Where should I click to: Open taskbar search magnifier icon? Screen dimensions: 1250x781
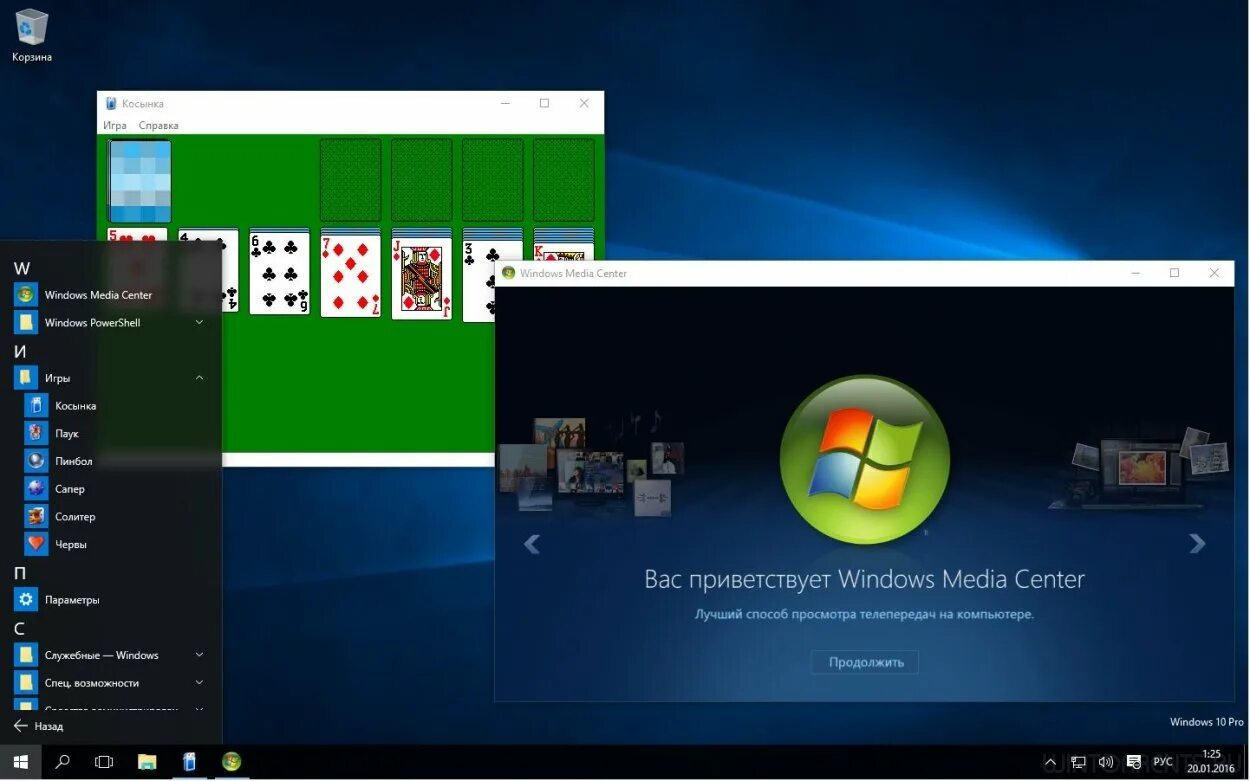coord(62,762)
